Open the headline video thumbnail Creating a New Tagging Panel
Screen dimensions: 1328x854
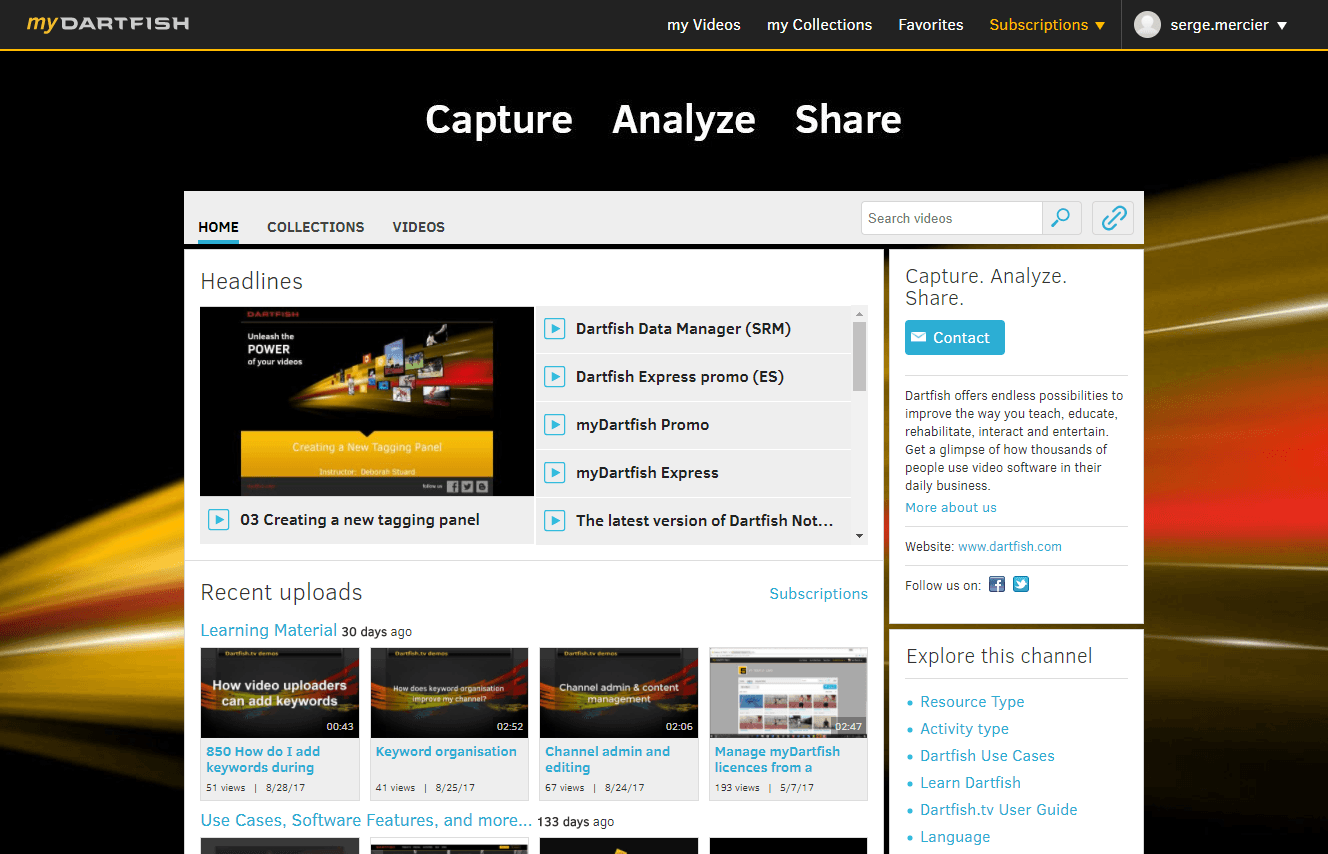click(x=367, y=401)
